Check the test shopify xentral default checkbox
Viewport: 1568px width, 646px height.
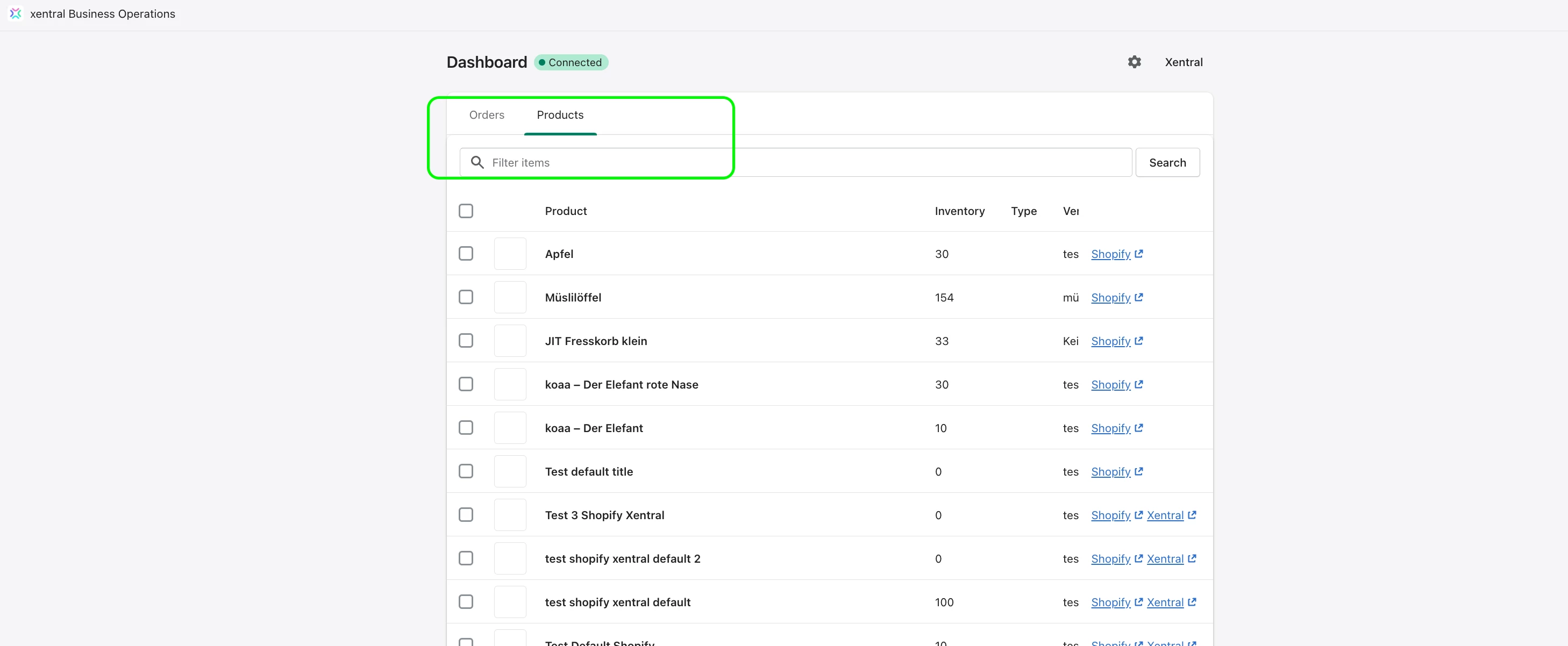(x=466, y=602)
